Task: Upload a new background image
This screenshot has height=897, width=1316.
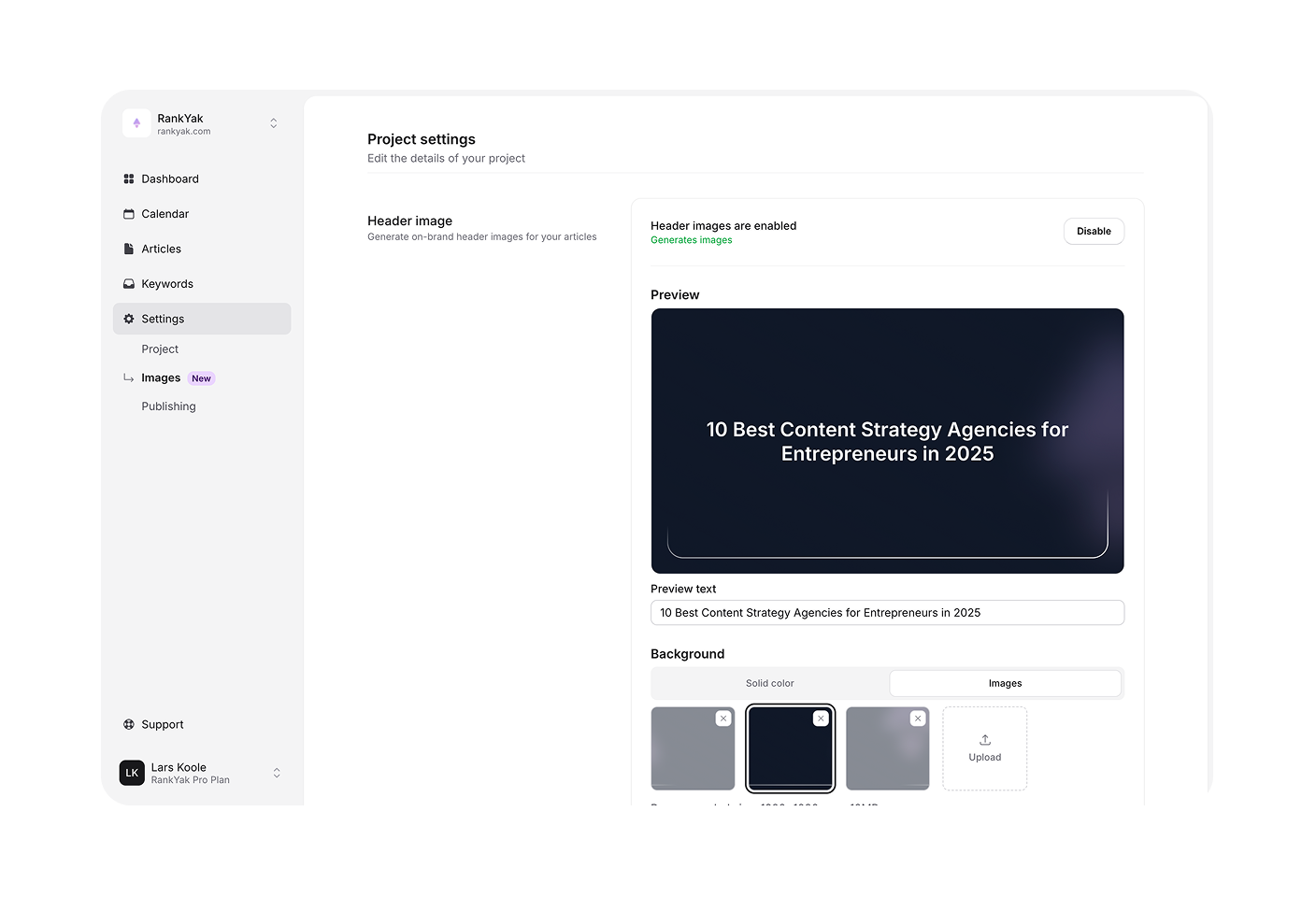Action: pyautogui.click(x=984, y=748)
